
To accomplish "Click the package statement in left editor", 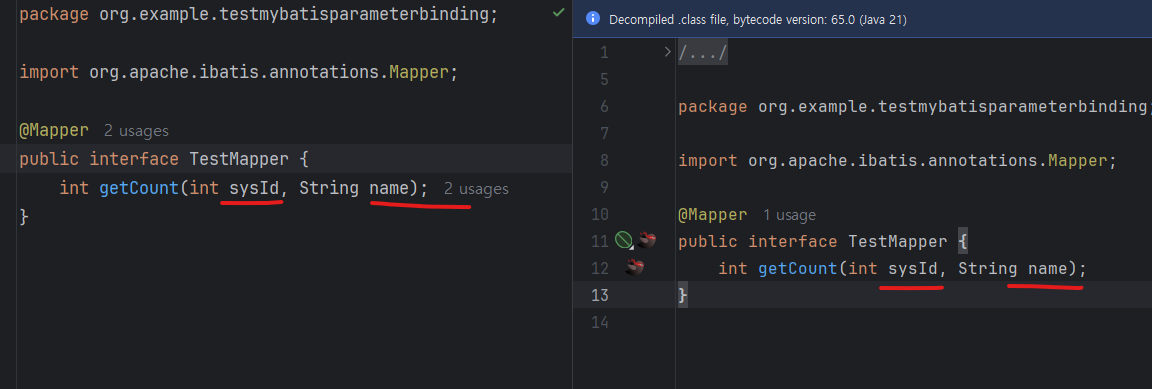I will click(259, 14).
